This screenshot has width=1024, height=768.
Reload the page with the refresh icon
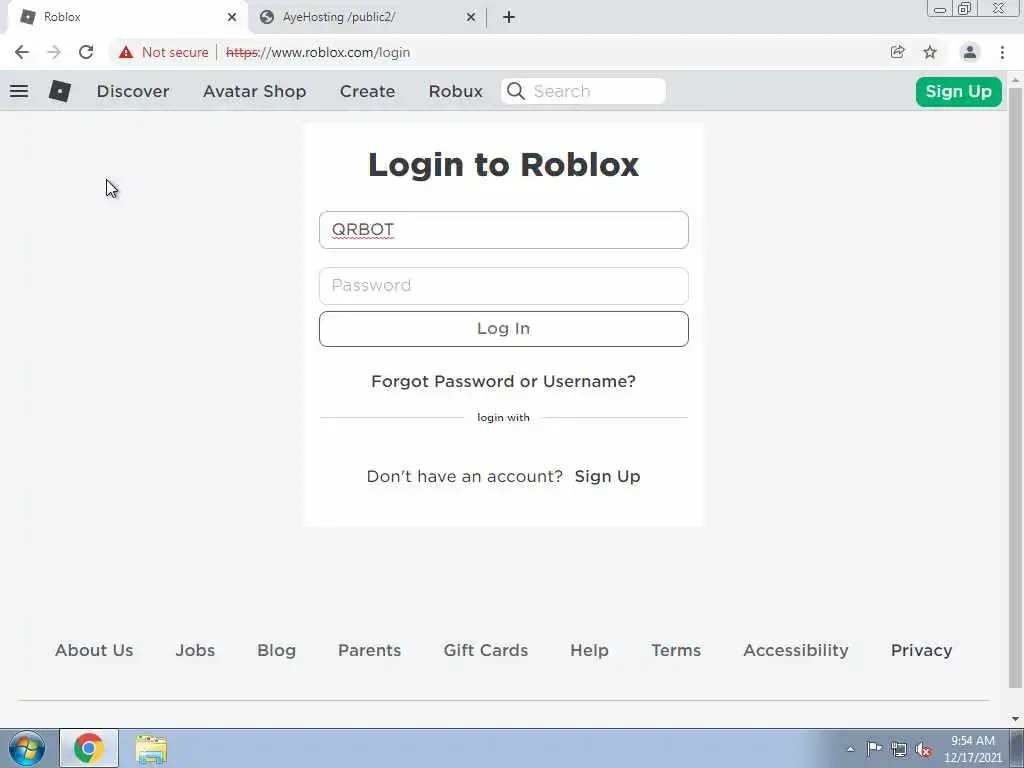point(86,52)
